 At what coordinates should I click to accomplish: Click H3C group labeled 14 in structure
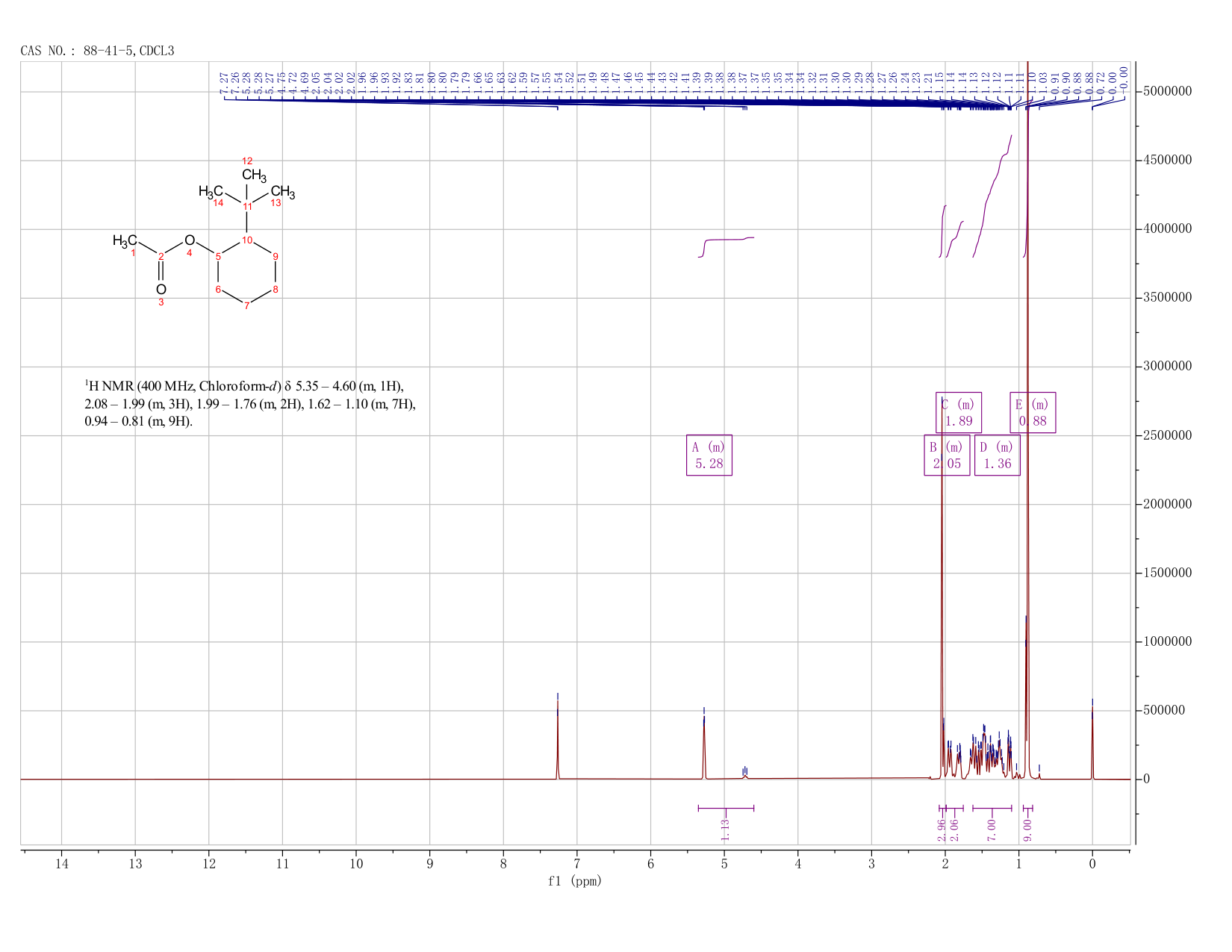pos(211,192)
